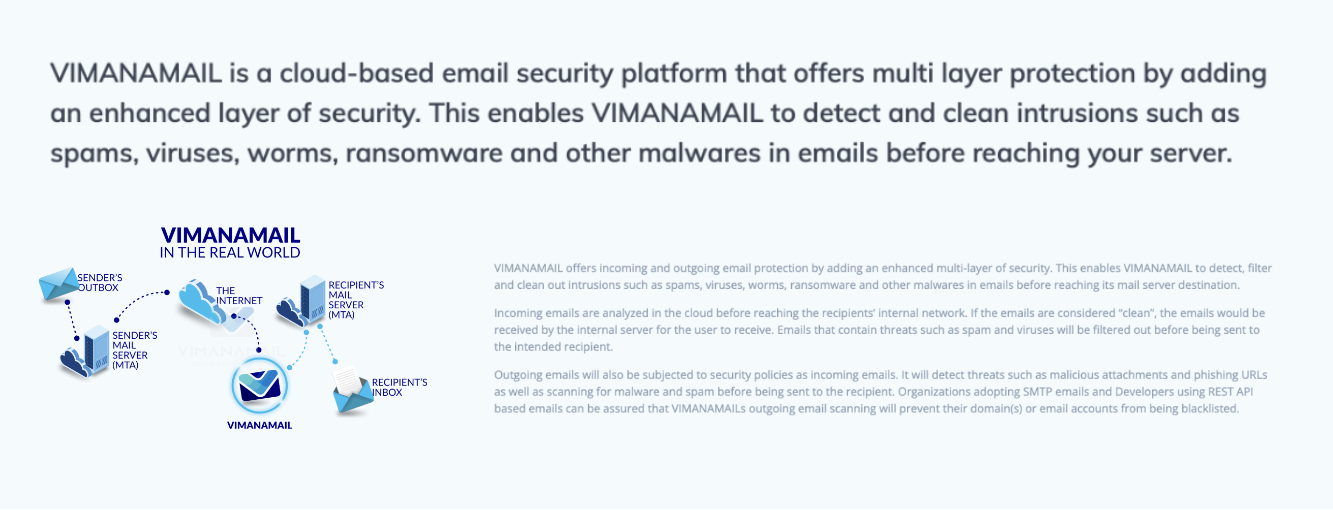Click the Recipient's Mail Server tower icon
1333x510 pixels.
[312, 298]
